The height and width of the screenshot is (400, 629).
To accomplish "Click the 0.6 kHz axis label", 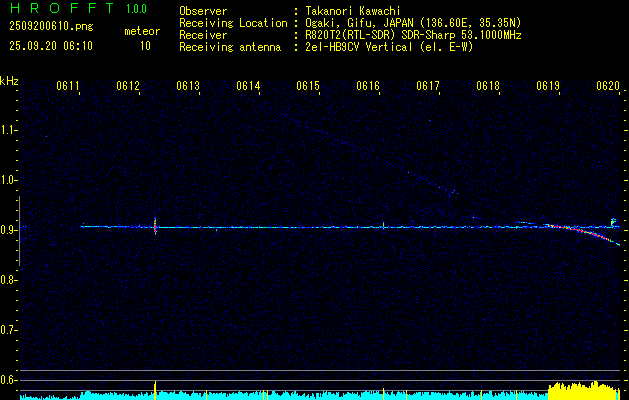I will [x=9, y=380].
